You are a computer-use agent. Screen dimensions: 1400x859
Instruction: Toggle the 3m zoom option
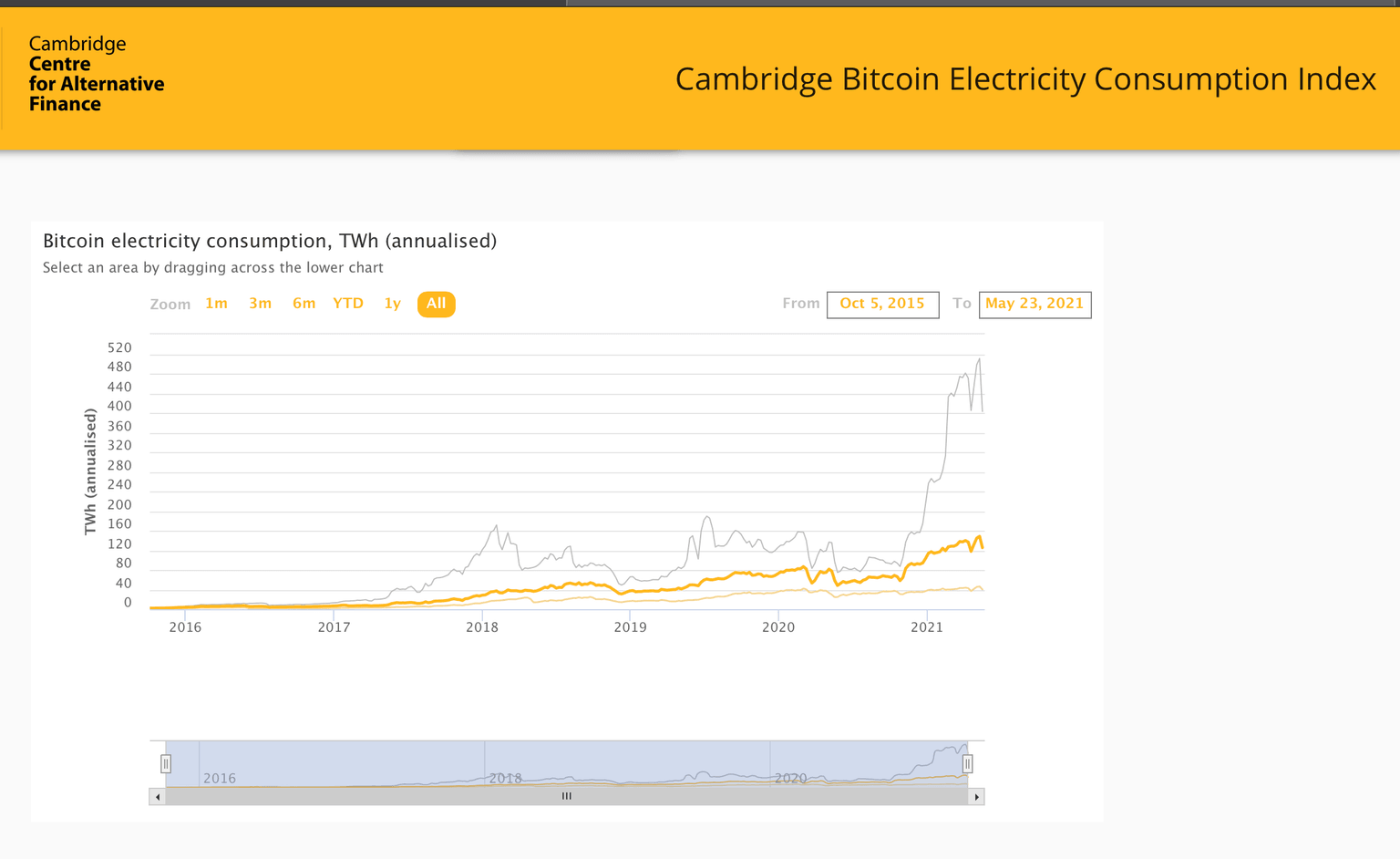[x=261, y=304]
